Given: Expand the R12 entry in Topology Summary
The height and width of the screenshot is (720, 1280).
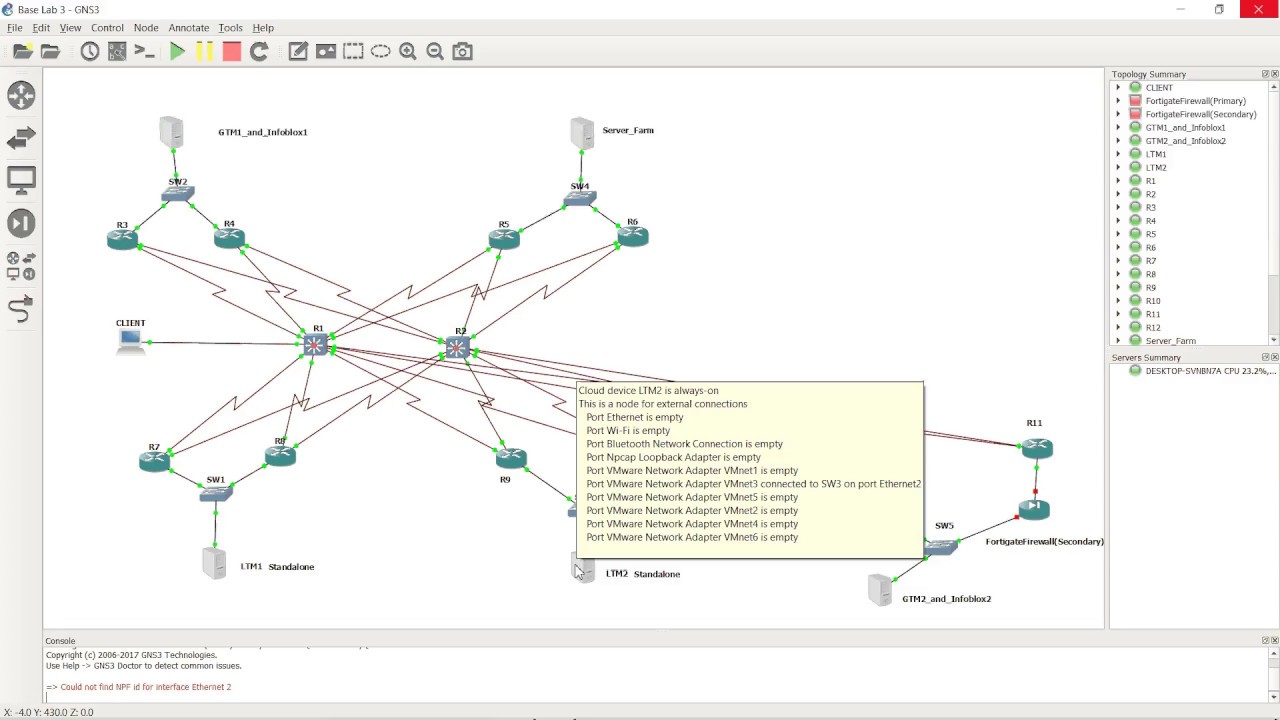Looking at the screenshot, I should tap(1118, 327).
